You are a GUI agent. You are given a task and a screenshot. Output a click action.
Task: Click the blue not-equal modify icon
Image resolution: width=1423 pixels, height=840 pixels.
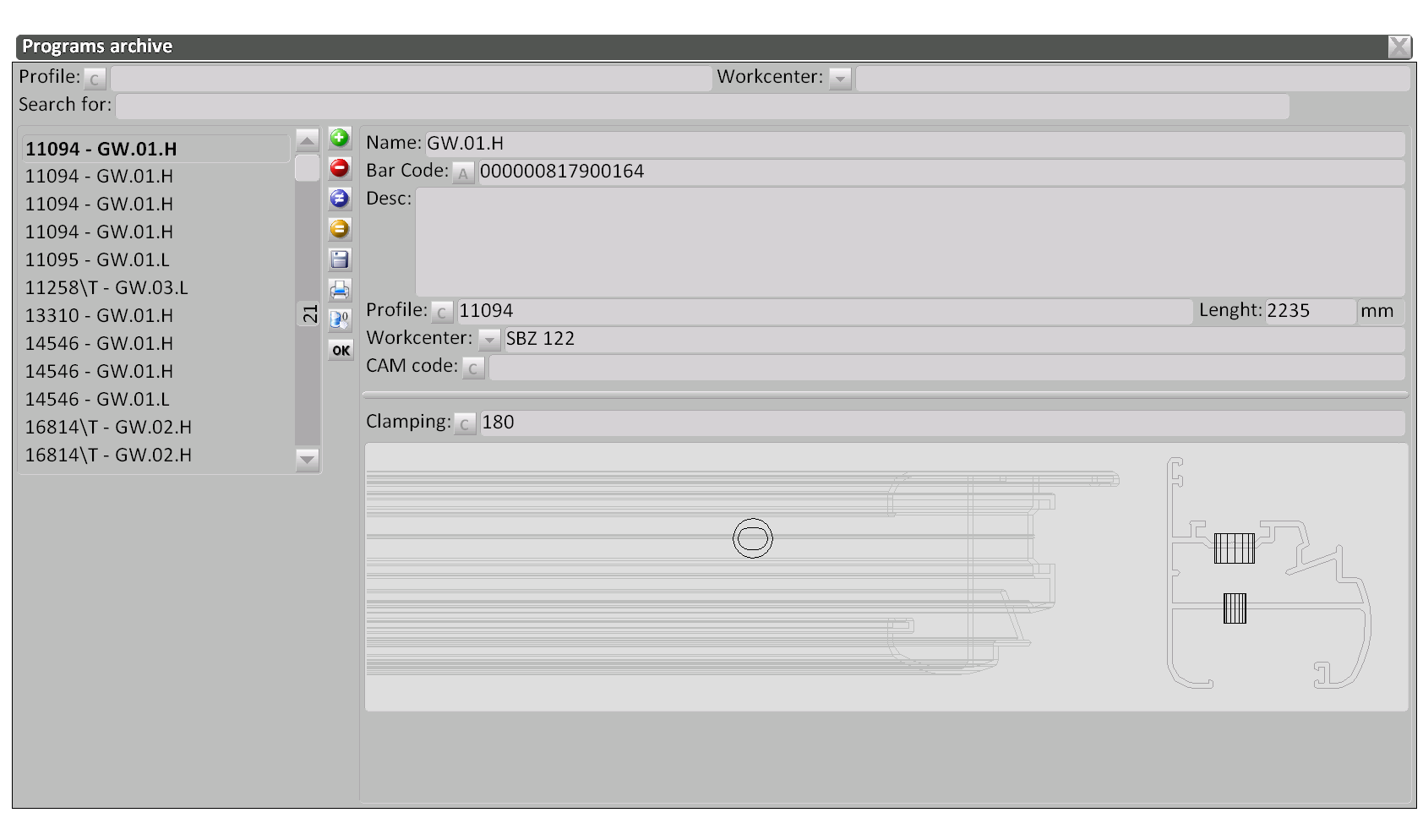pyautogui.click(x=340, y=199)
